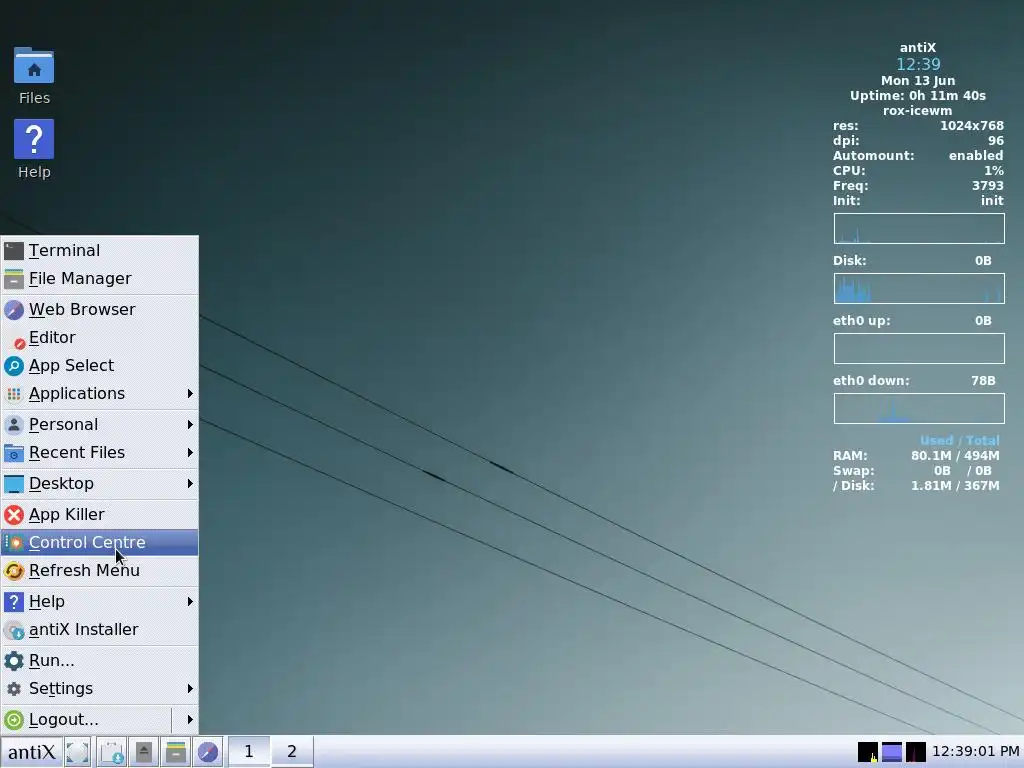This screenshot has width=1024, height=768.
Task: Click the resolution value 1024x768
Action: pos(972,125)
